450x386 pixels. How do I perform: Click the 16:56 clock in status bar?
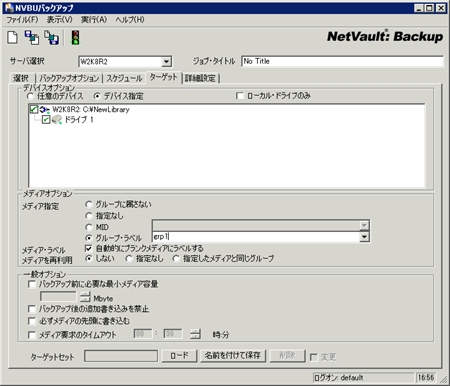(426, 378)
